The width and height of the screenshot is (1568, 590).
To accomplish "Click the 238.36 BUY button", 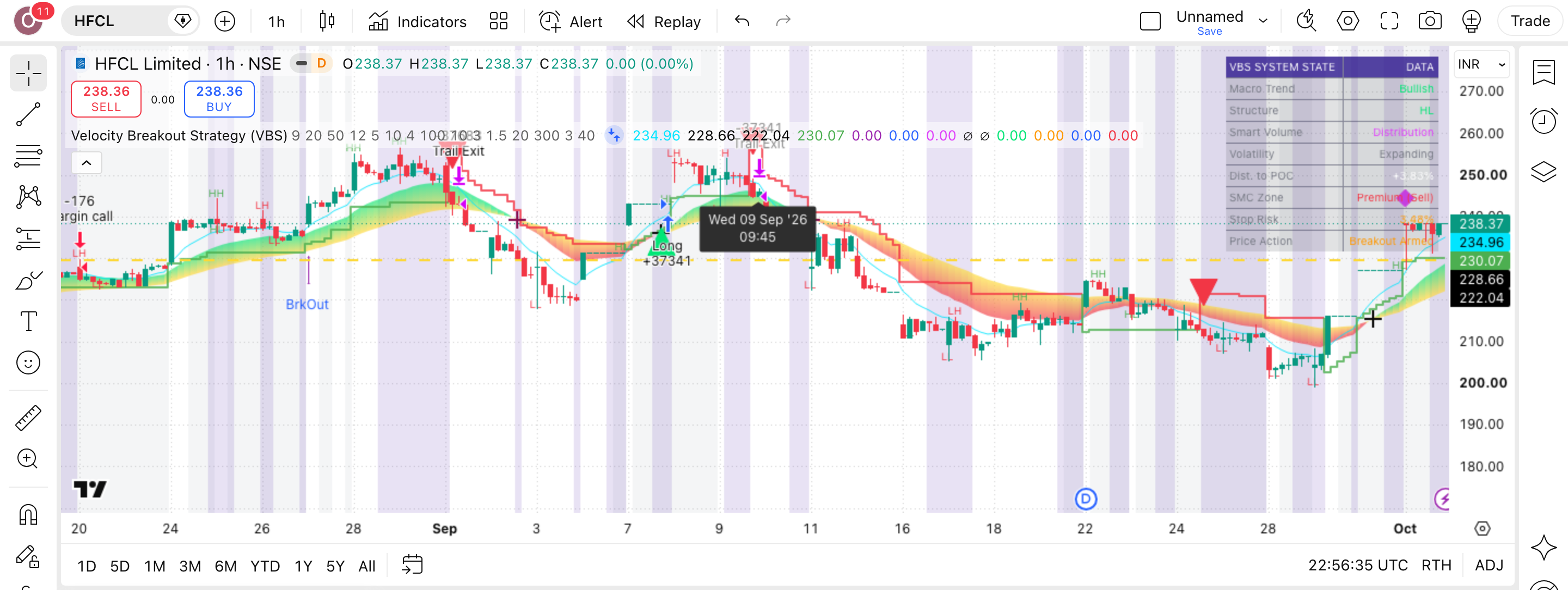I will pyautogui.click(x=219, y=99).
